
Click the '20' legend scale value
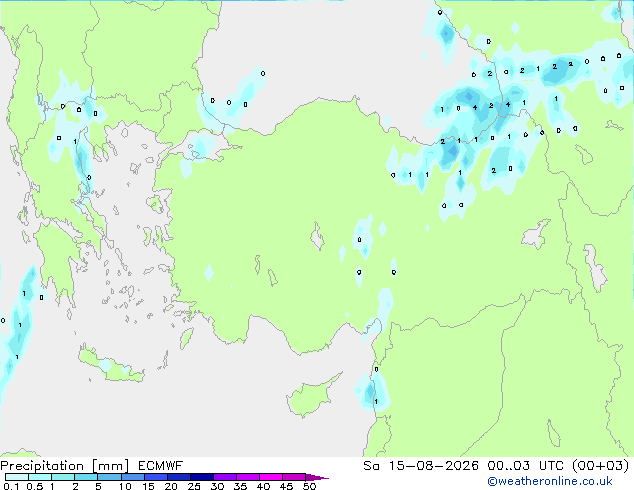171,486
